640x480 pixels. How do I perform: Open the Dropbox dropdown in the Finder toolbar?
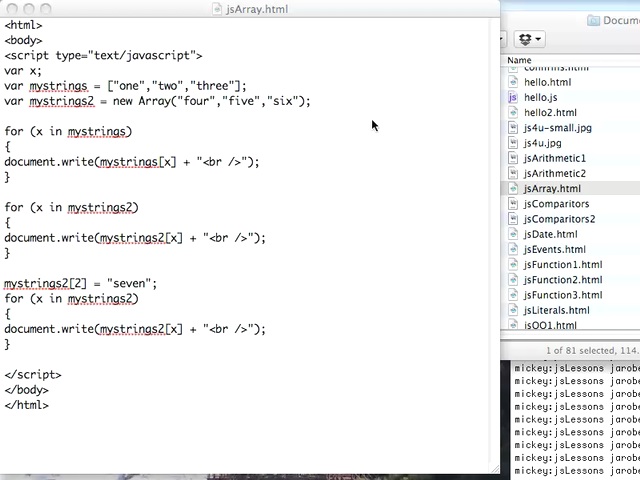coord(529,39)
